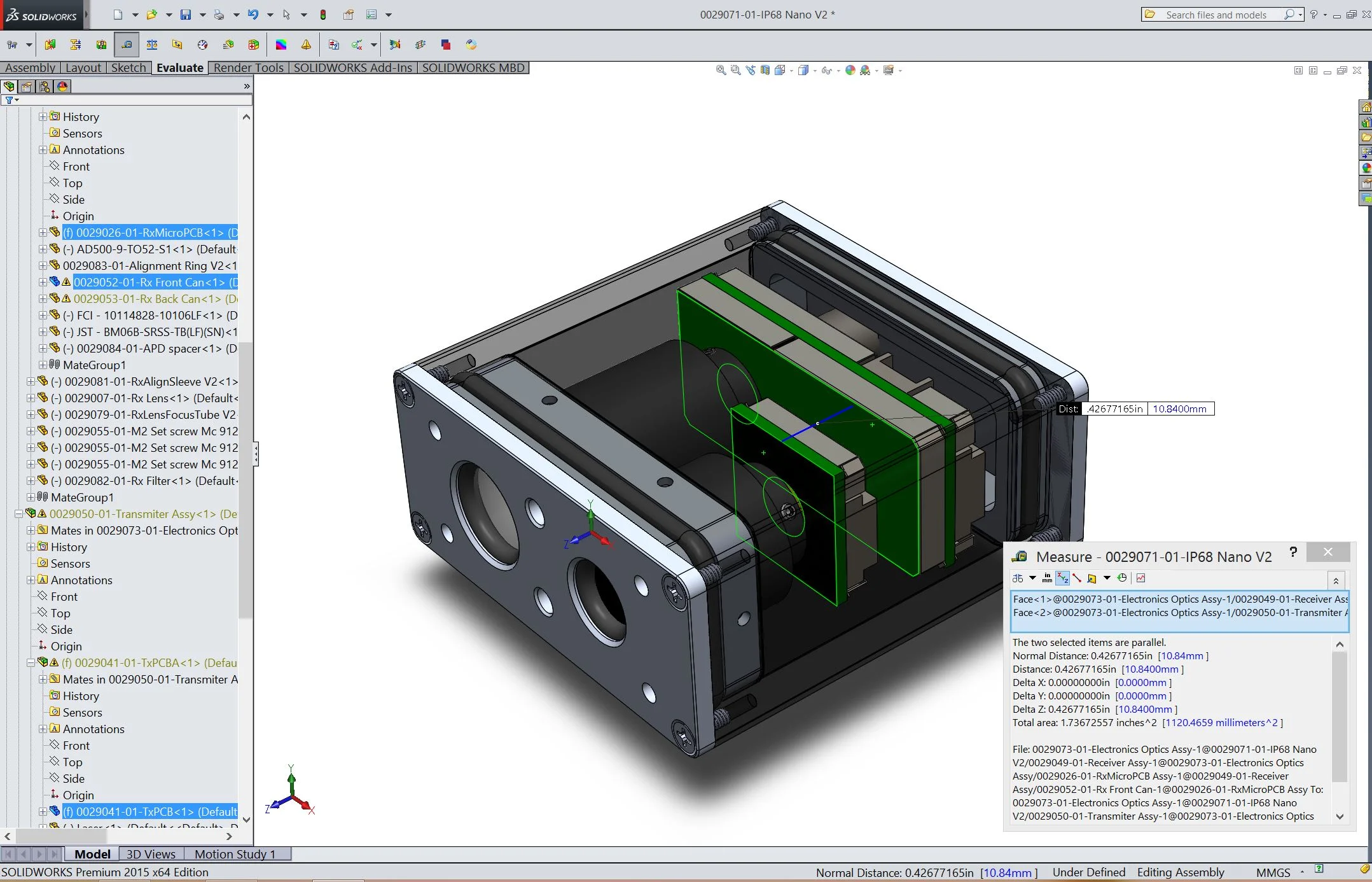Viewport: 1372px width, 882px height.
Task: Expand the FeatureManager panel double arrow
Action: (x=247, y=86)
